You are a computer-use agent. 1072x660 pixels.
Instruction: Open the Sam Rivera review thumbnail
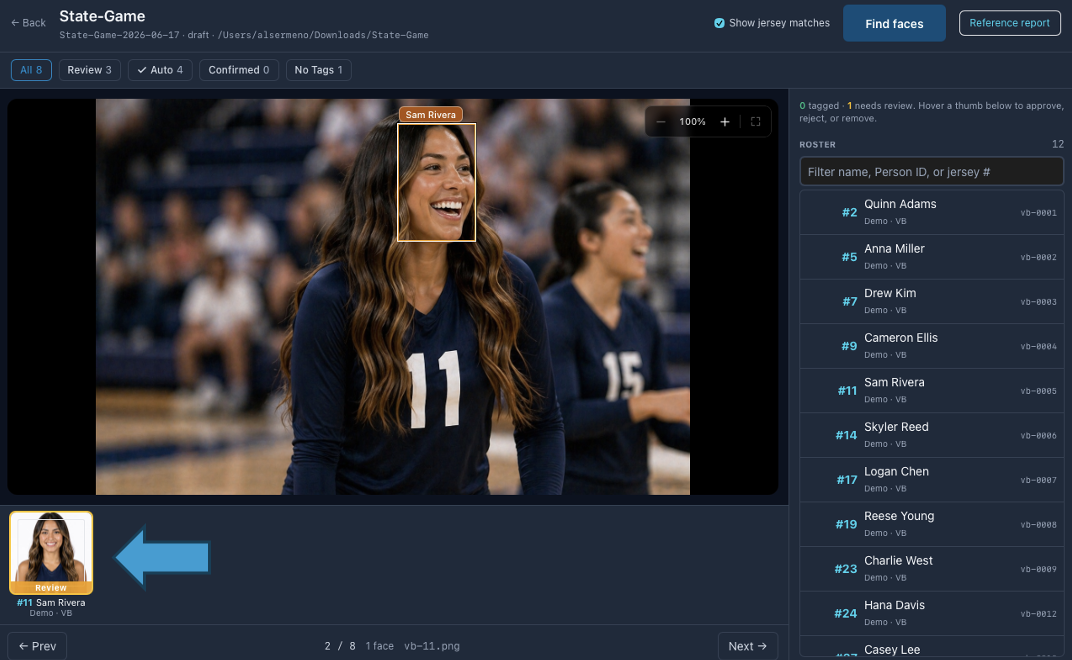pyautogui.click(x=51, y=553)
